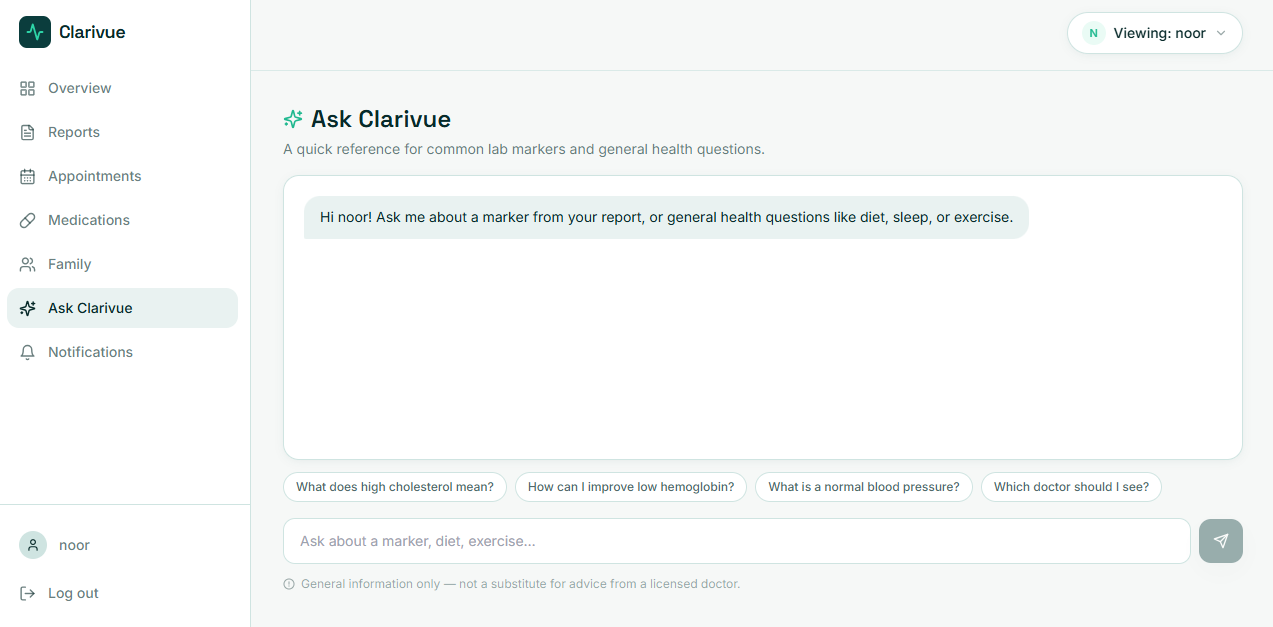Select 'What is a normal blood pressure?' chip
The width and height of the screenshot is (1273, 627).
(x=864, y=487)
